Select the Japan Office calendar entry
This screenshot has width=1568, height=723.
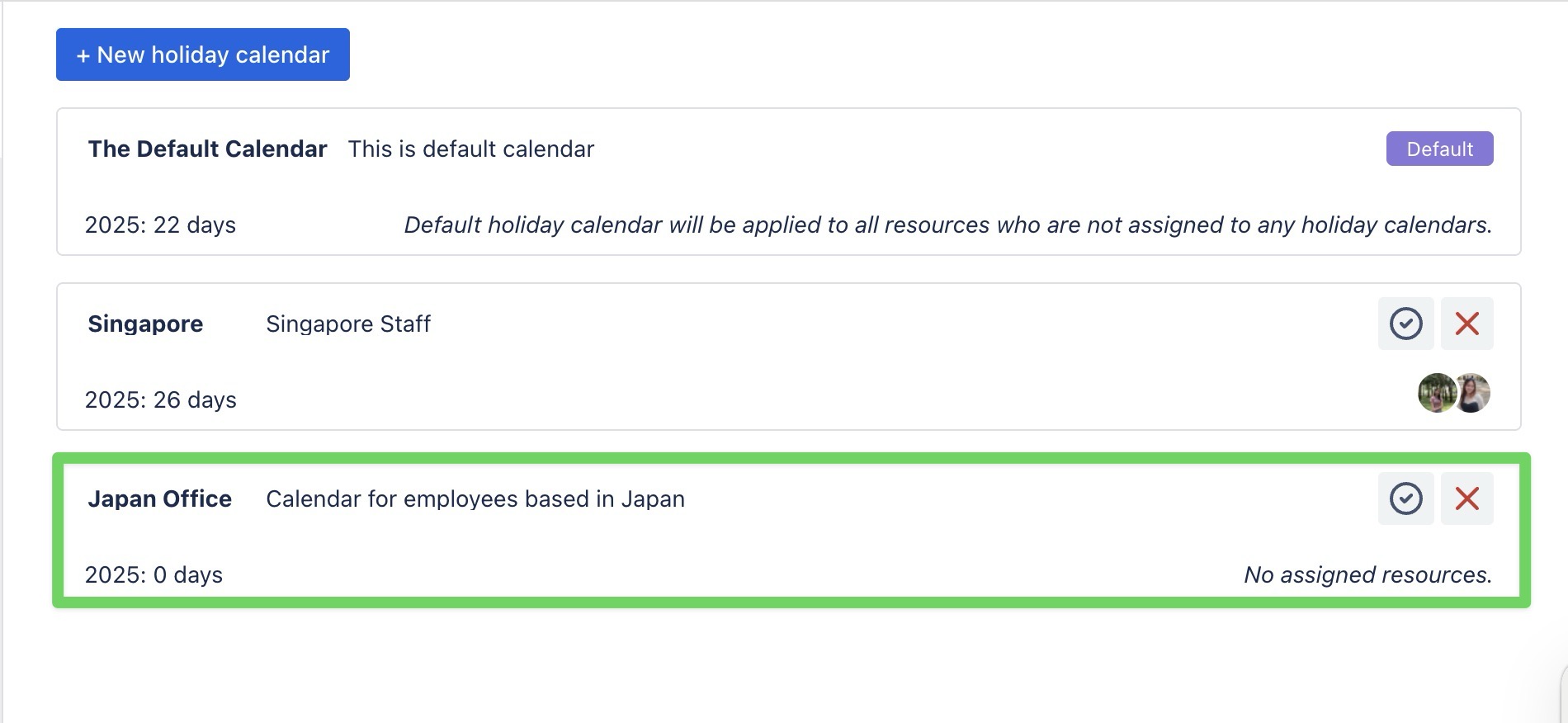click(x=160, y=499)
